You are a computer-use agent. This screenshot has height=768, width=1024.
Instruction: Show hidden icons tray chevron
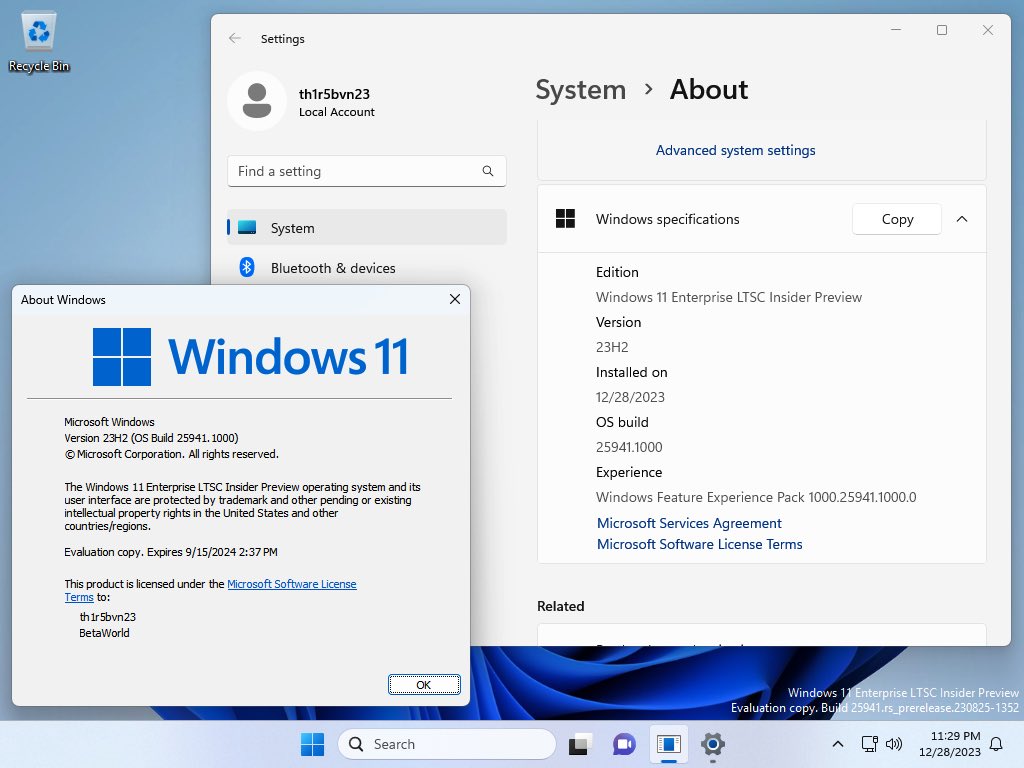coord(838,744)
